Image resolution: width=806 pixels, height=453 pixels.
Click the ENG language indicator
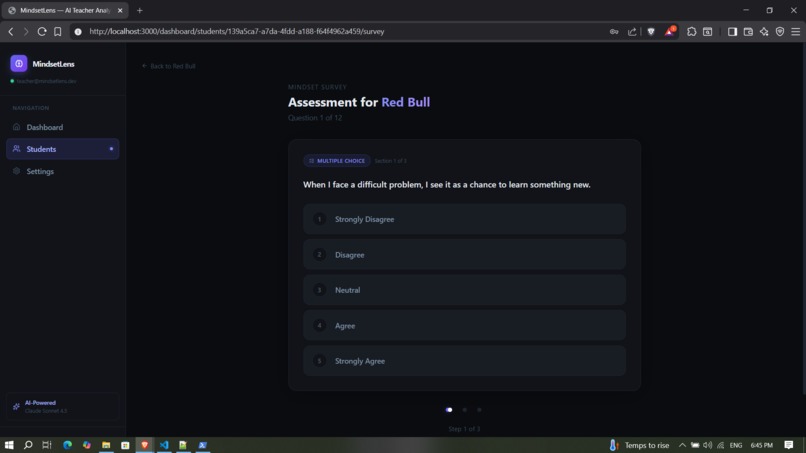[x=736, y=445]
